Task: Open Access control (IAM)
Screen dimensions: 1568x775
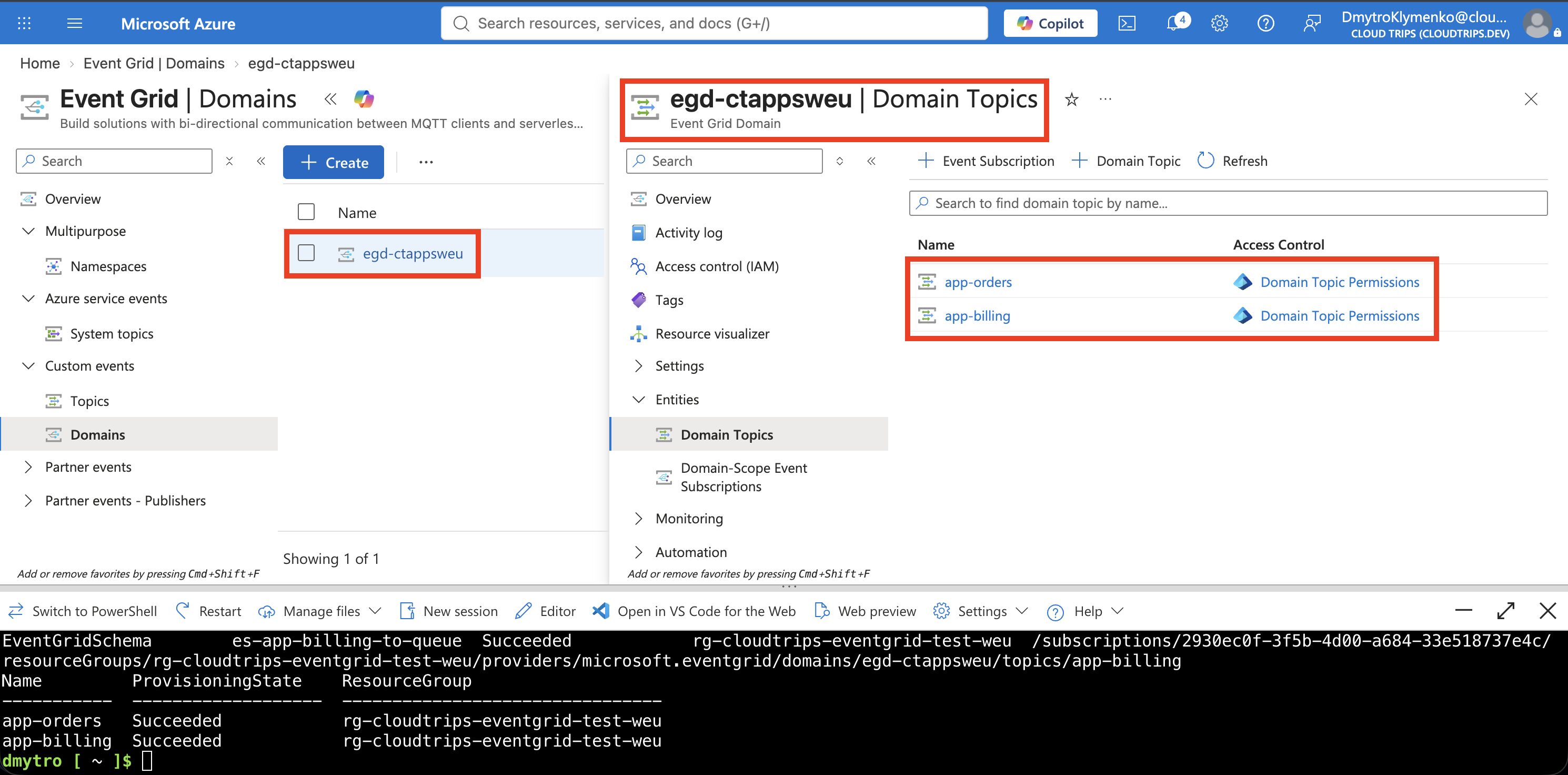Action: click(x=717, y=266)
